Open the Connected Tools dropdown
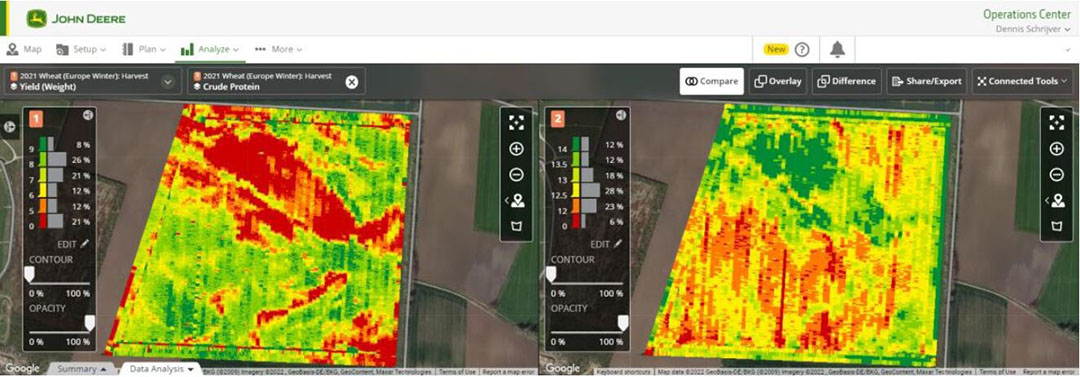1080x377 pixels. [1022, 81]
